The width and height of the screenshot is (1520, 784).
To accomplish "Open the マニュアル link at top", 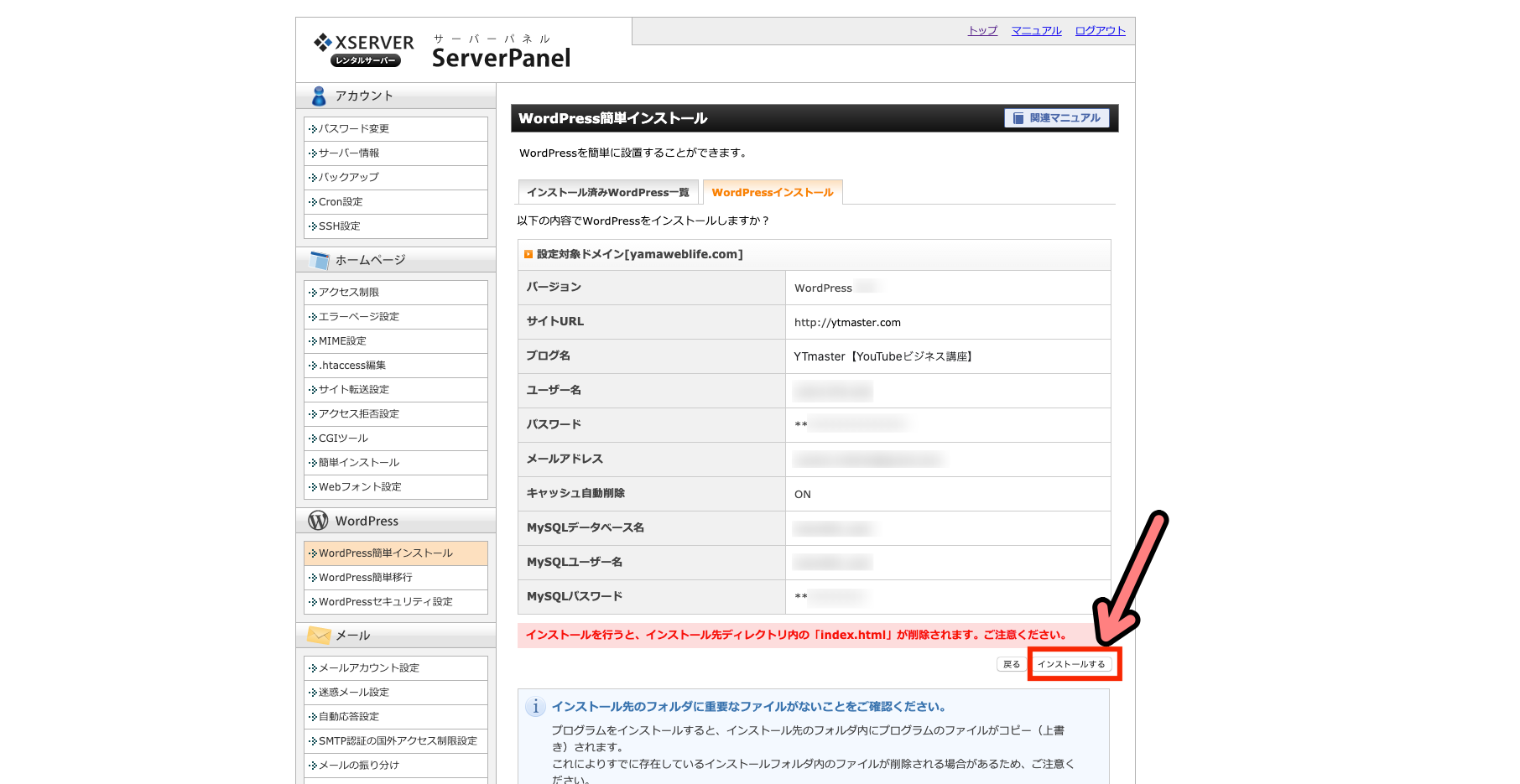I will pos(1036,31).
